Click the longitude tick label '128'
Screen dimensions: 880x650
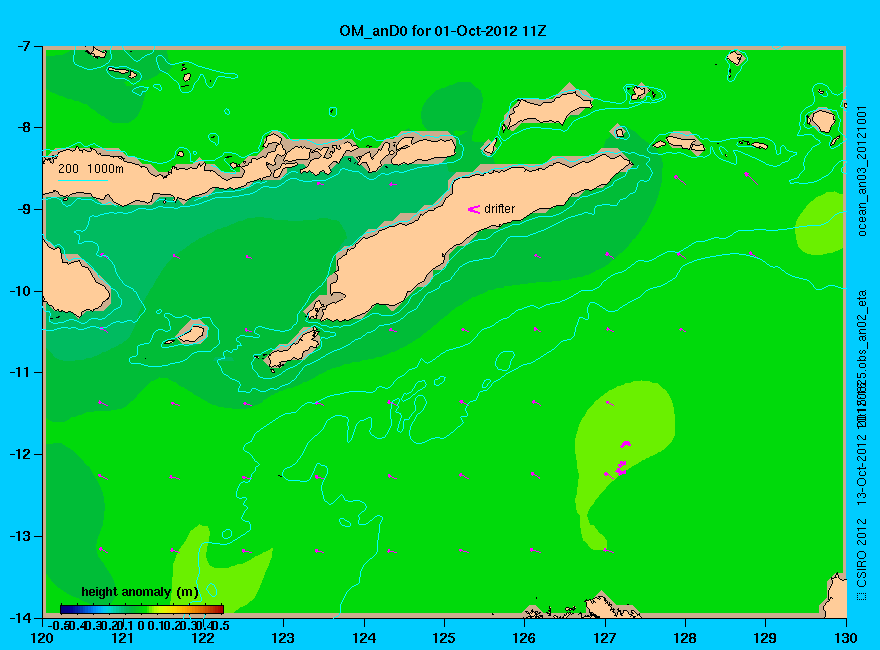[685, 638]
